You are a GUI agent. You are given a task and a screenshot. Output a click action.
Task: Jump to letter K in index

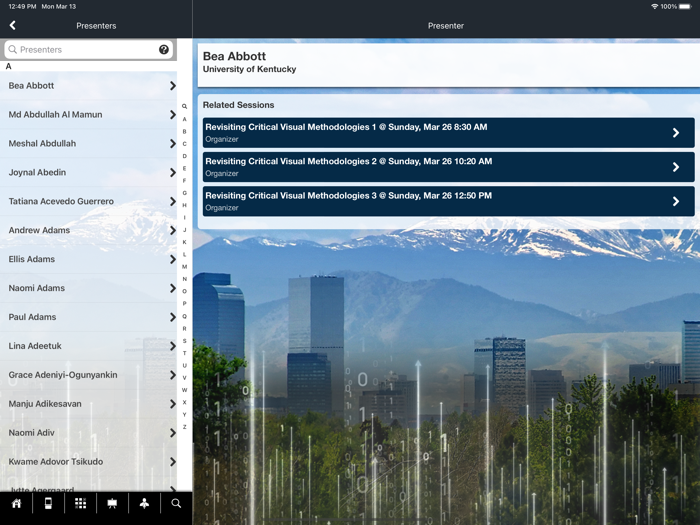click(x=184, y=242)
